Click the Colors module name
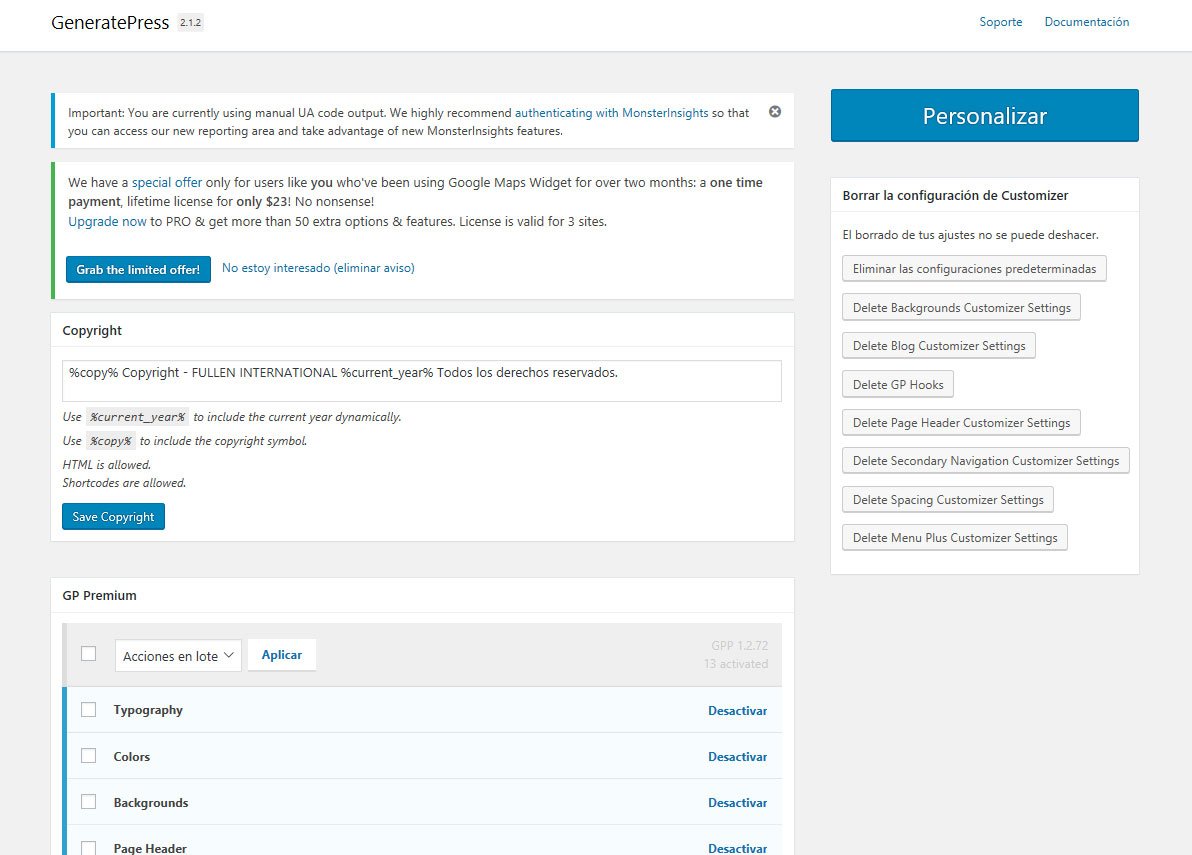This screenshot has width=1192, height=855. pos(132,756)
